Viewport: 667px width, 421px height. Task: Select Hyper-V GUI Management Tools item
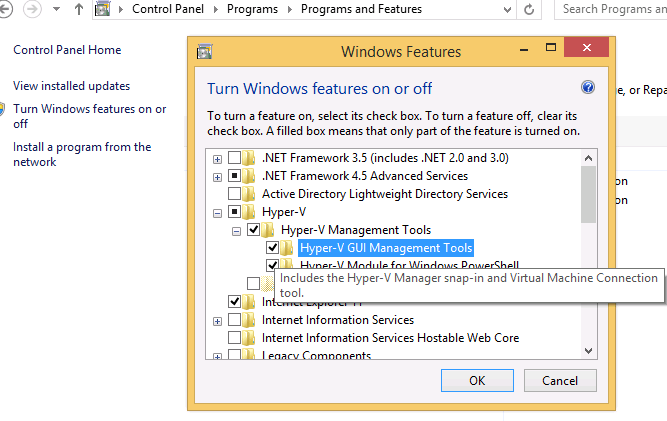click(x=386, y=248)
